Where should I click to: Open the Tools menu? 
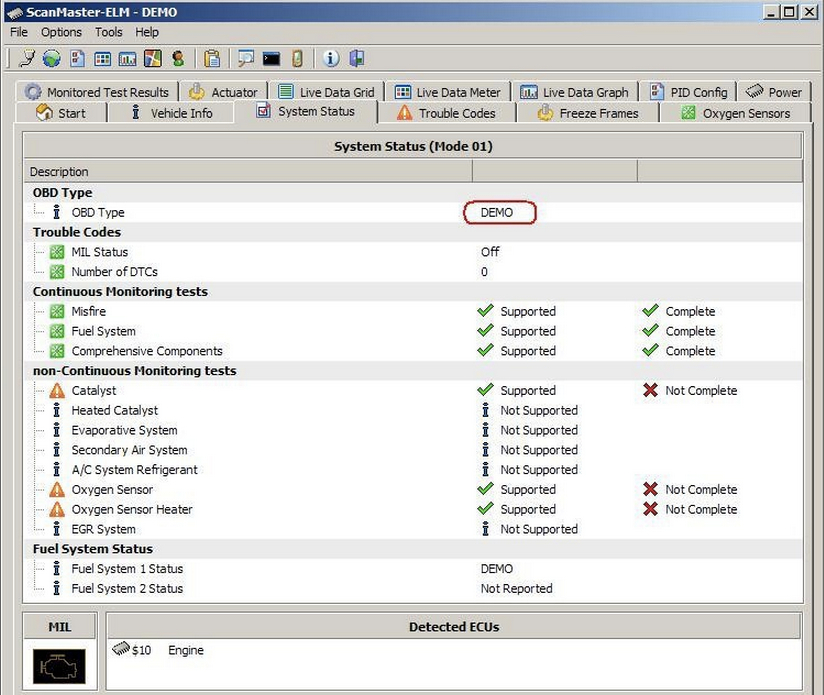click(109, 32)
